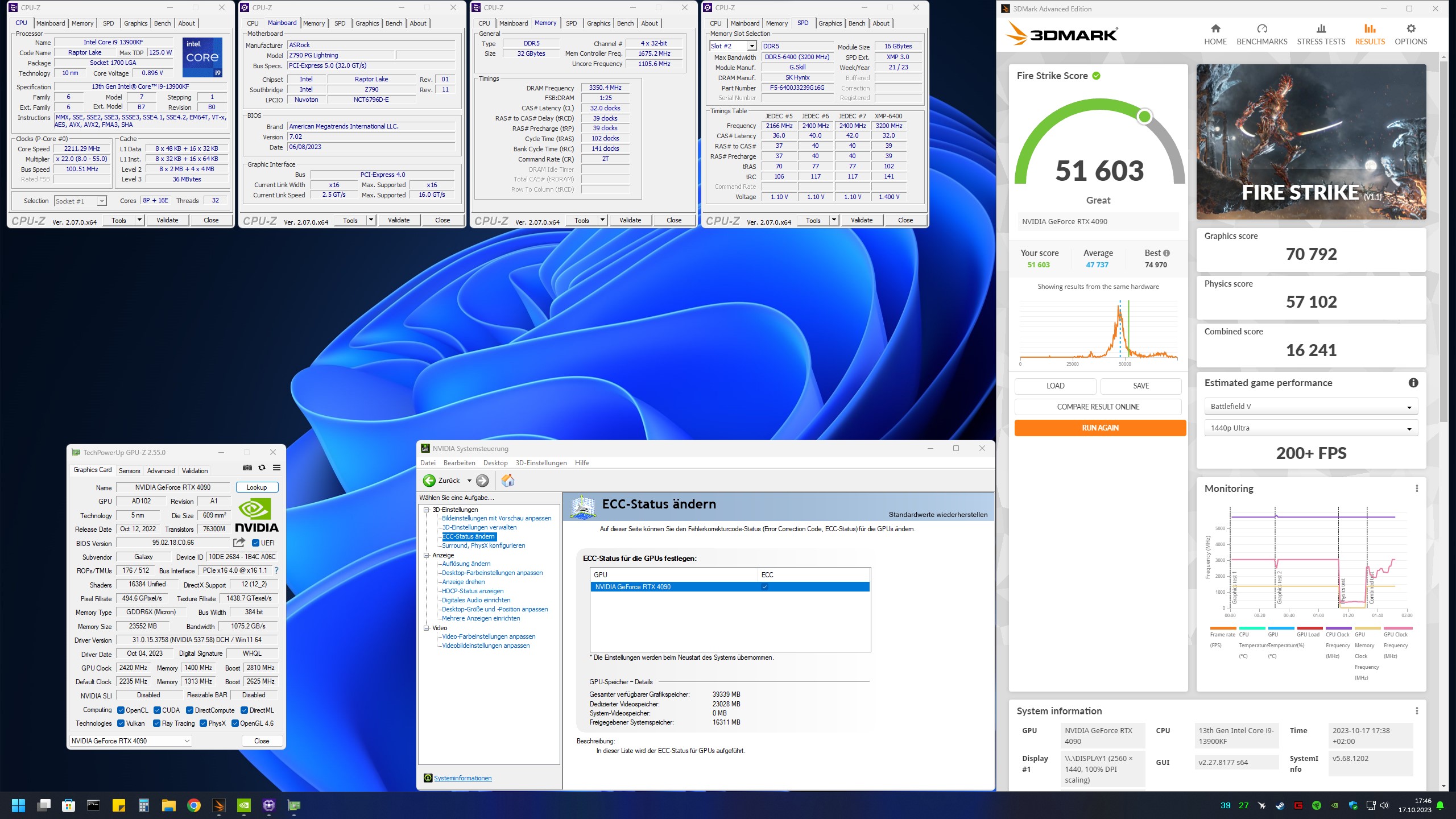Click the SAVE button in 3DMark
The width and height of the screenshot is (1456, 819).
pyautogui.click(x=1141, y=386)
